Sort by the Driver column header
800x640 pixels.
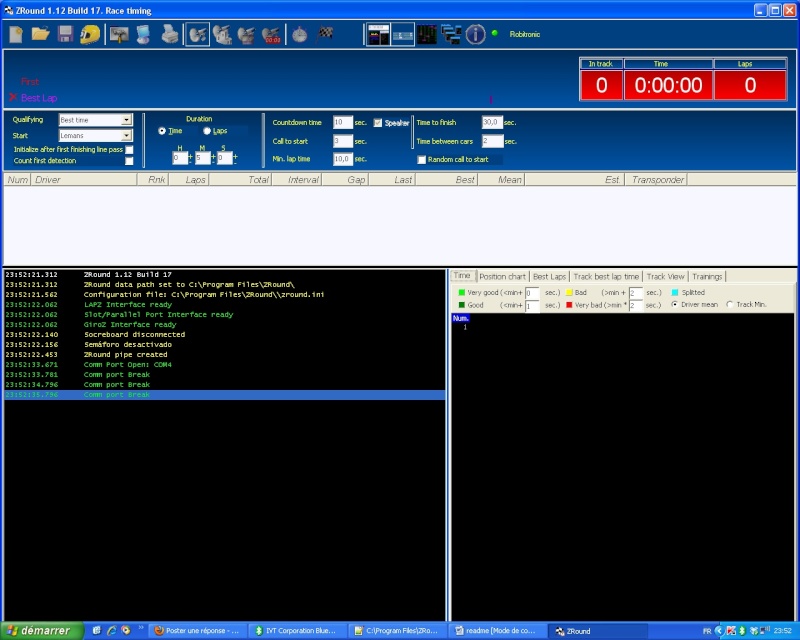click(x=84, y=180)
